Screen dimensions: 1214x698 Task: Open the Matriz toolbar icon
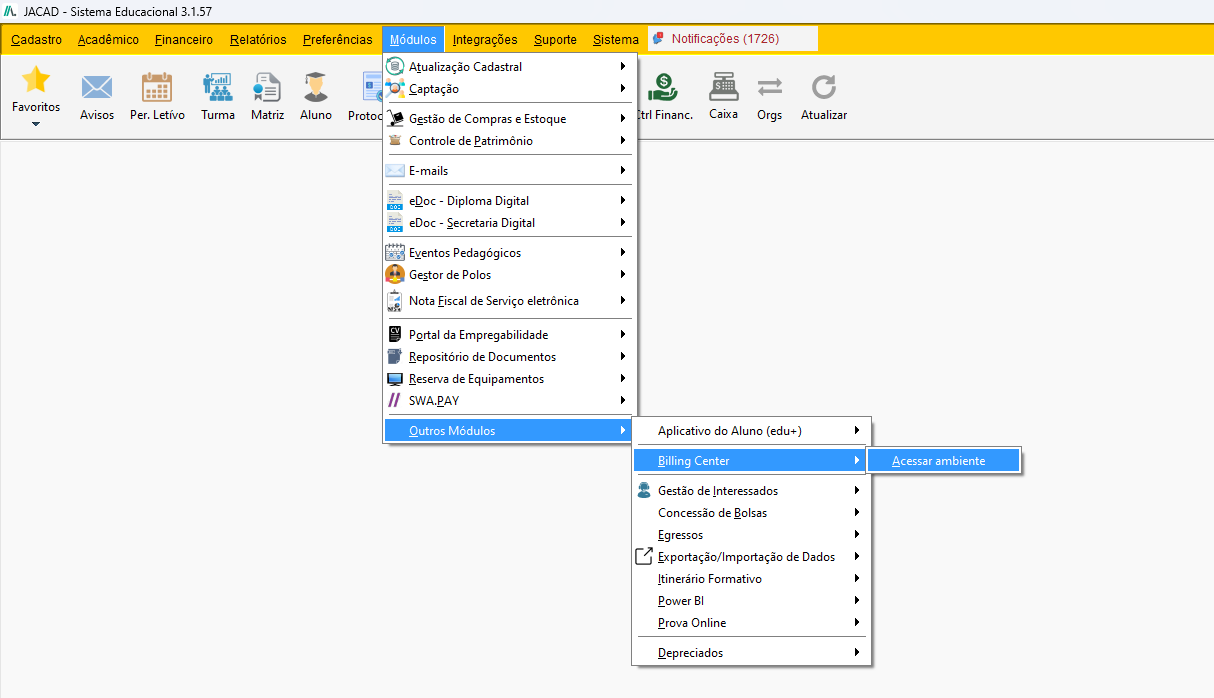267,88
